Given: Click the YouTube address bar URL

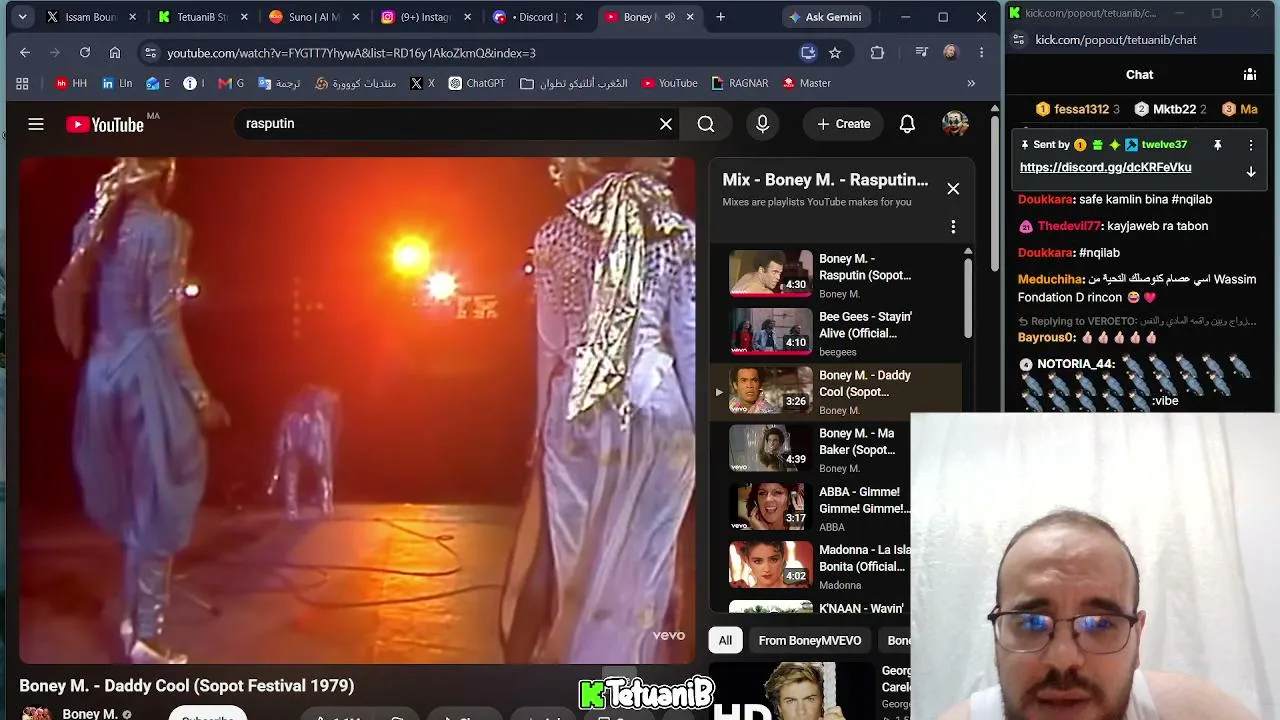Looking at the screenshot, I should (351, 53).
